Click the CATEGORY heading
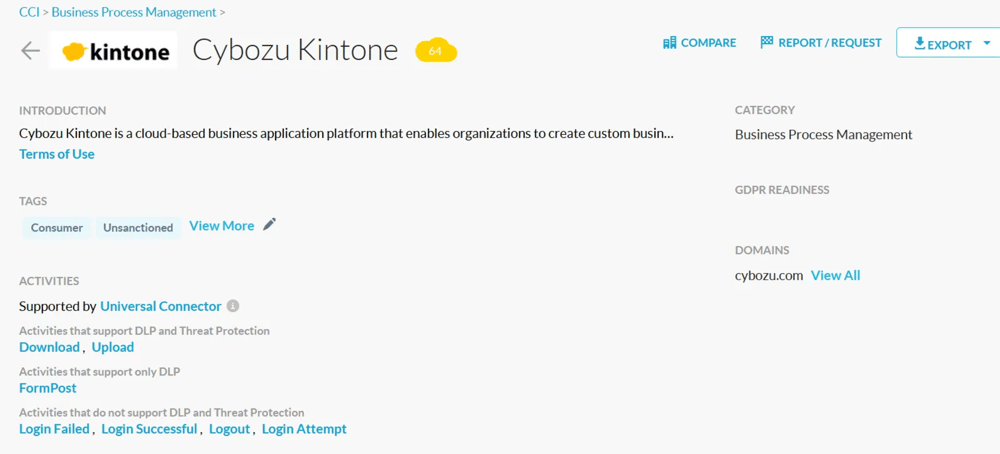 [x=765, y=110]
